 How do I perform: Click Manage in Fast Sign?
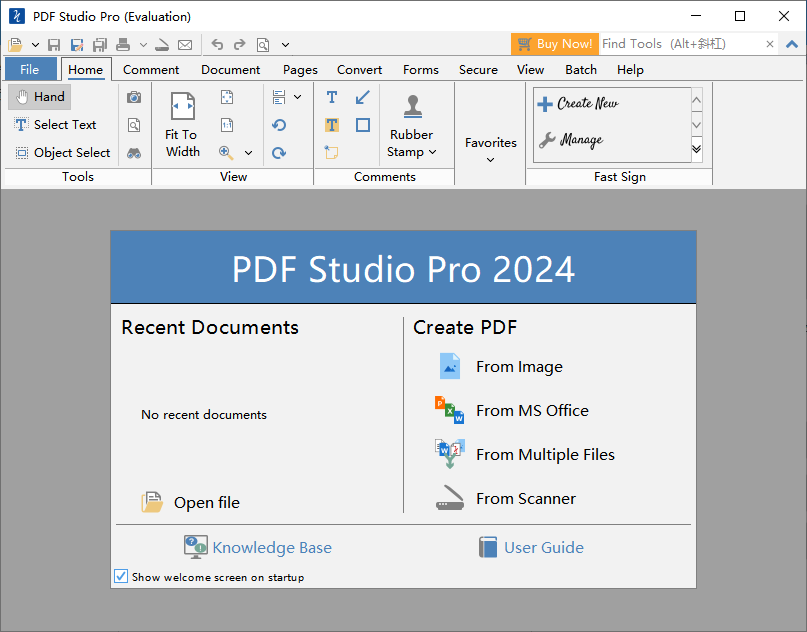(x=571, y=139)
